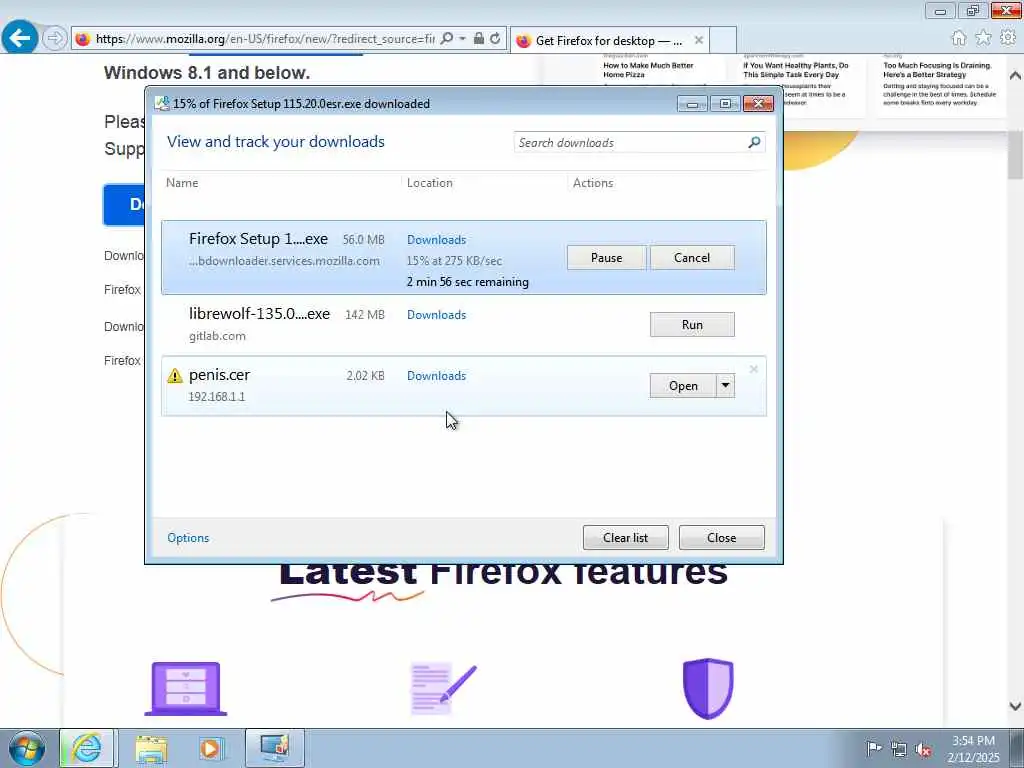
Task: Pause the Firefox Setup download
Action: click(x=606, y=258)
